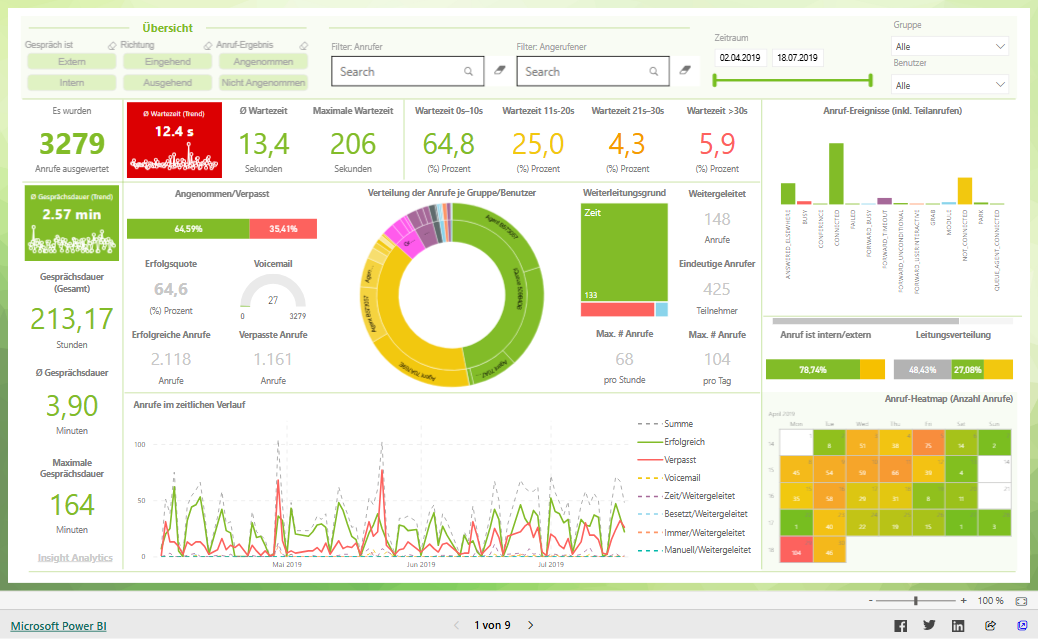Open the Gruppe dropdown

point(950,46)
